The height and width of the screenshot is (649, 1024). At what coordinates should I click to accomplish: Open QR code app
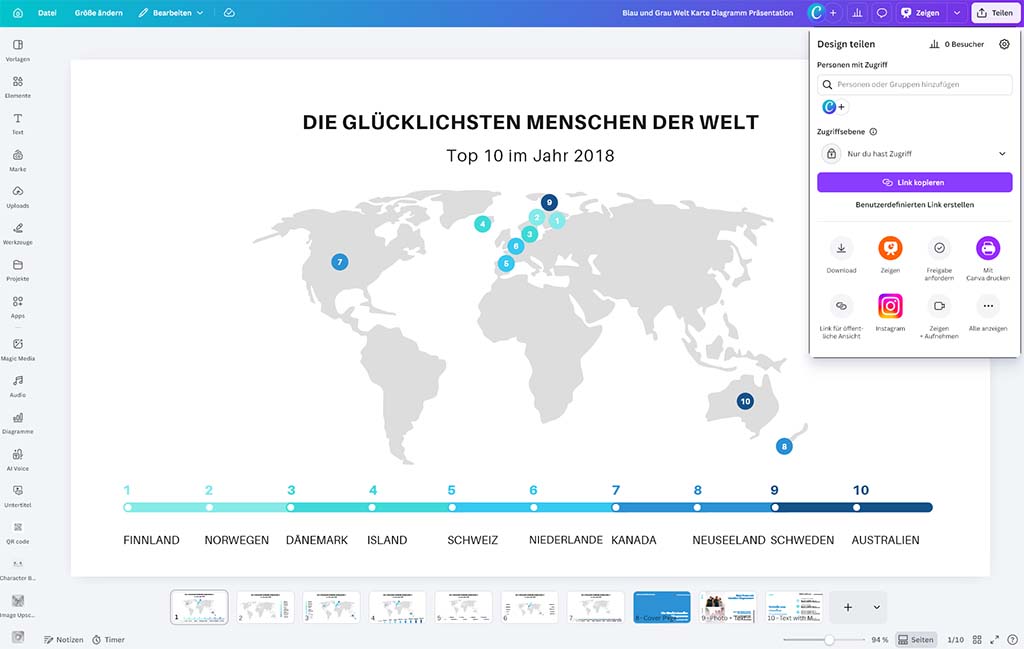coord(18,532)
